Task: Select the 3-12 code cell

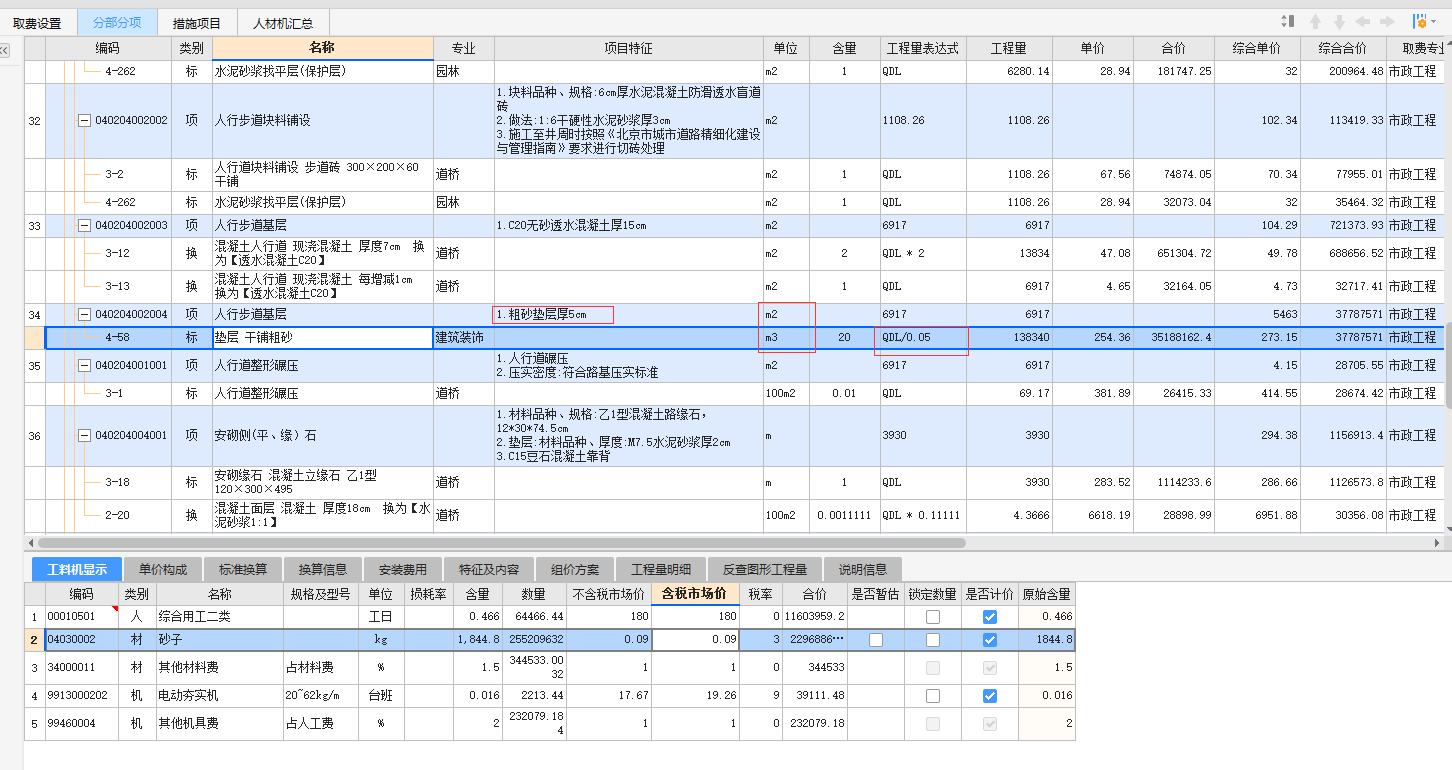Action: tap(108, 254)
